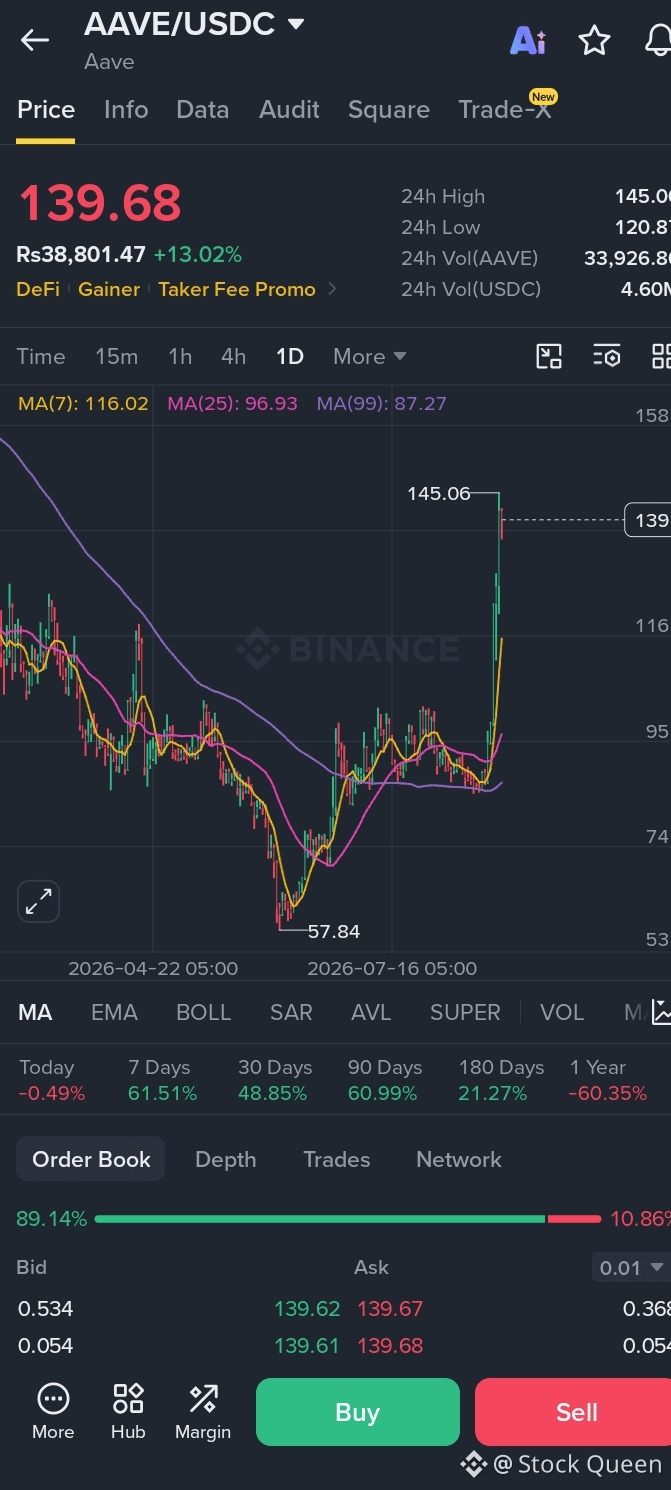
Task: Open the Trades tab
Action: point(337,1159)
